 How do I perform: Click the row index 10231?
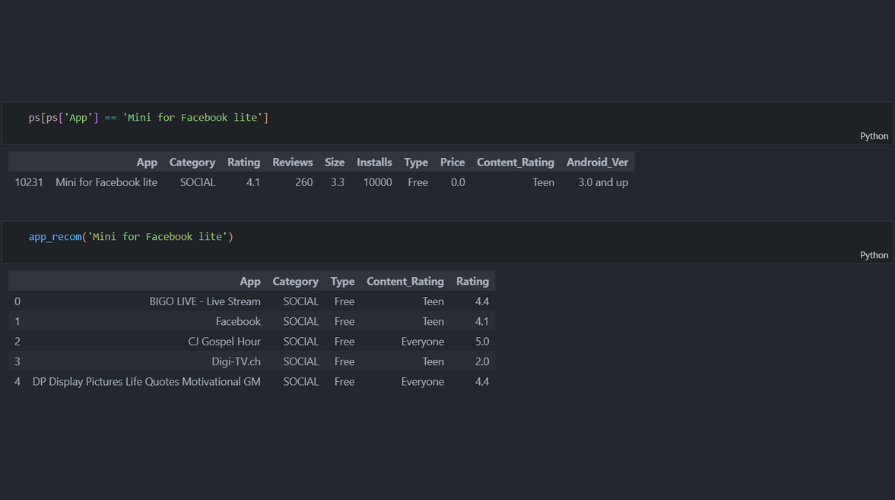29,182
